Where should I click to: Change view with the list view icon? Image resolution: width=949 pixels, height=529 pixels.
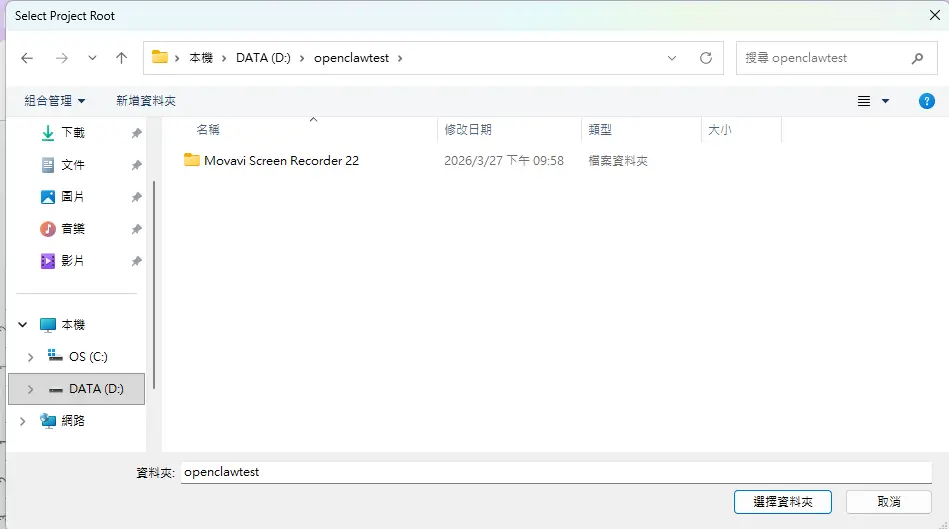tap(864, 101)
